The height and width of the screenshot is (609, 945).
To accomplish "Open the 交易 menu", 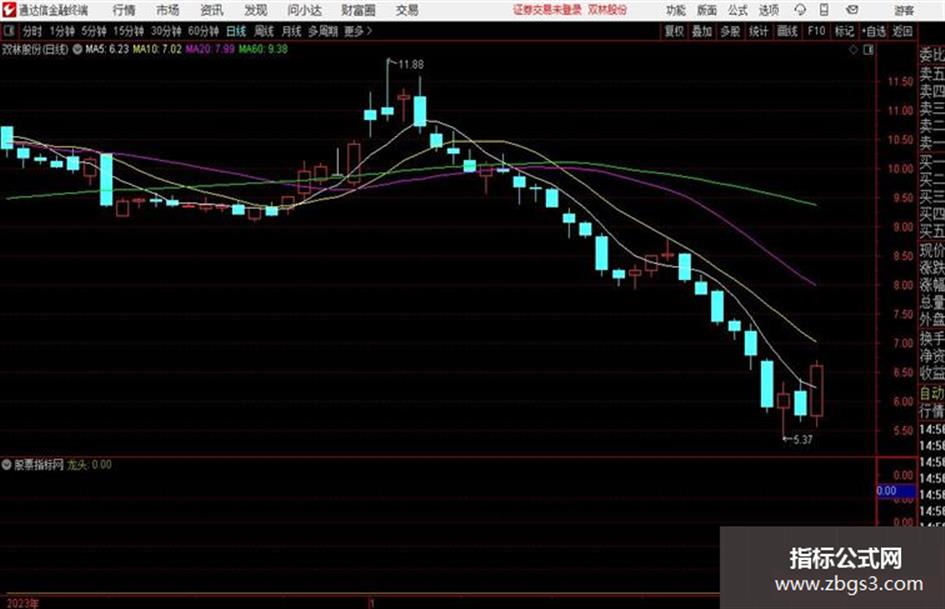I will [x=407, y=10].
